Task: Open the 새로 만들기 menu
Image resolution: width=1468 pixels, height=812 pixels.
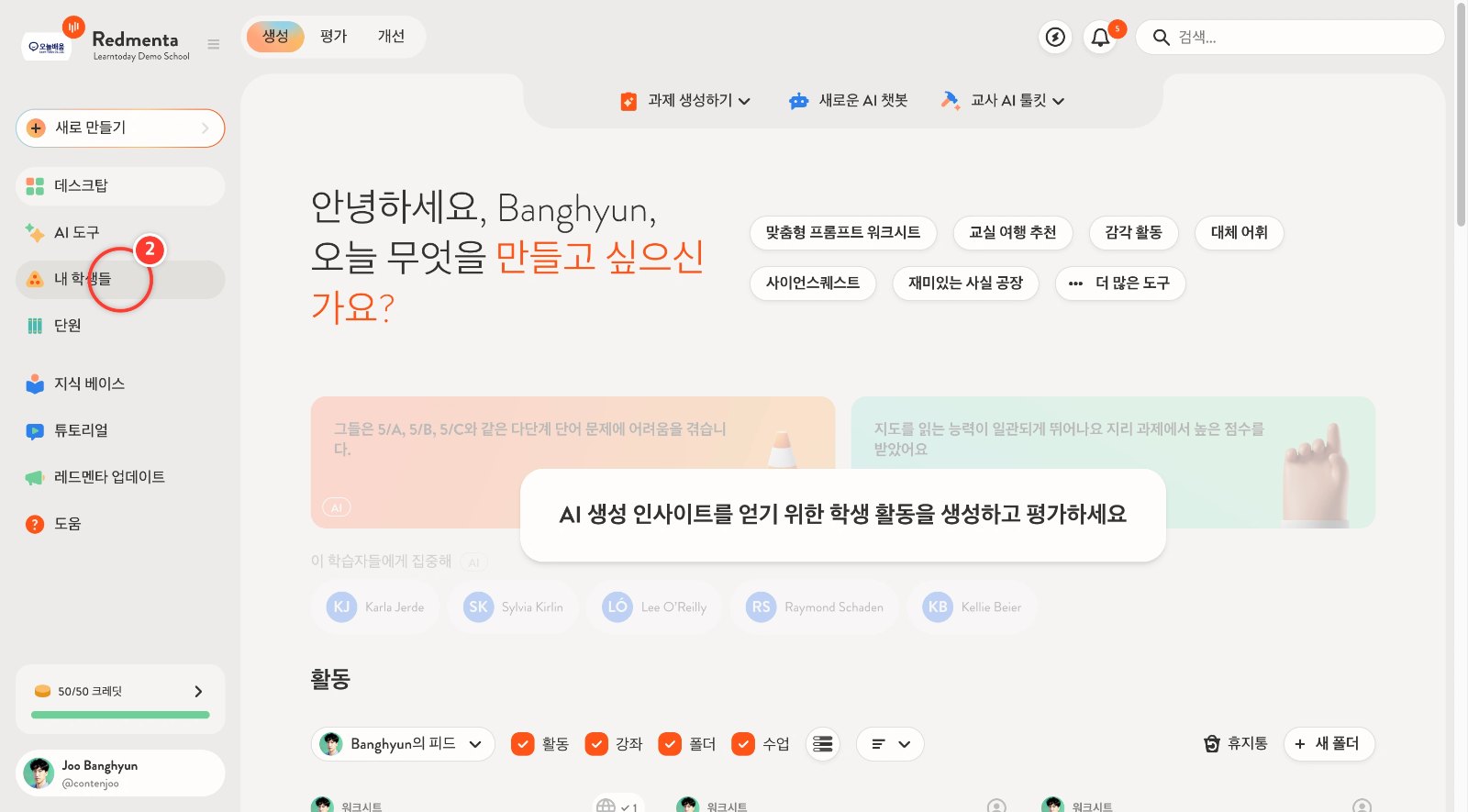Action: coord(120,128)
